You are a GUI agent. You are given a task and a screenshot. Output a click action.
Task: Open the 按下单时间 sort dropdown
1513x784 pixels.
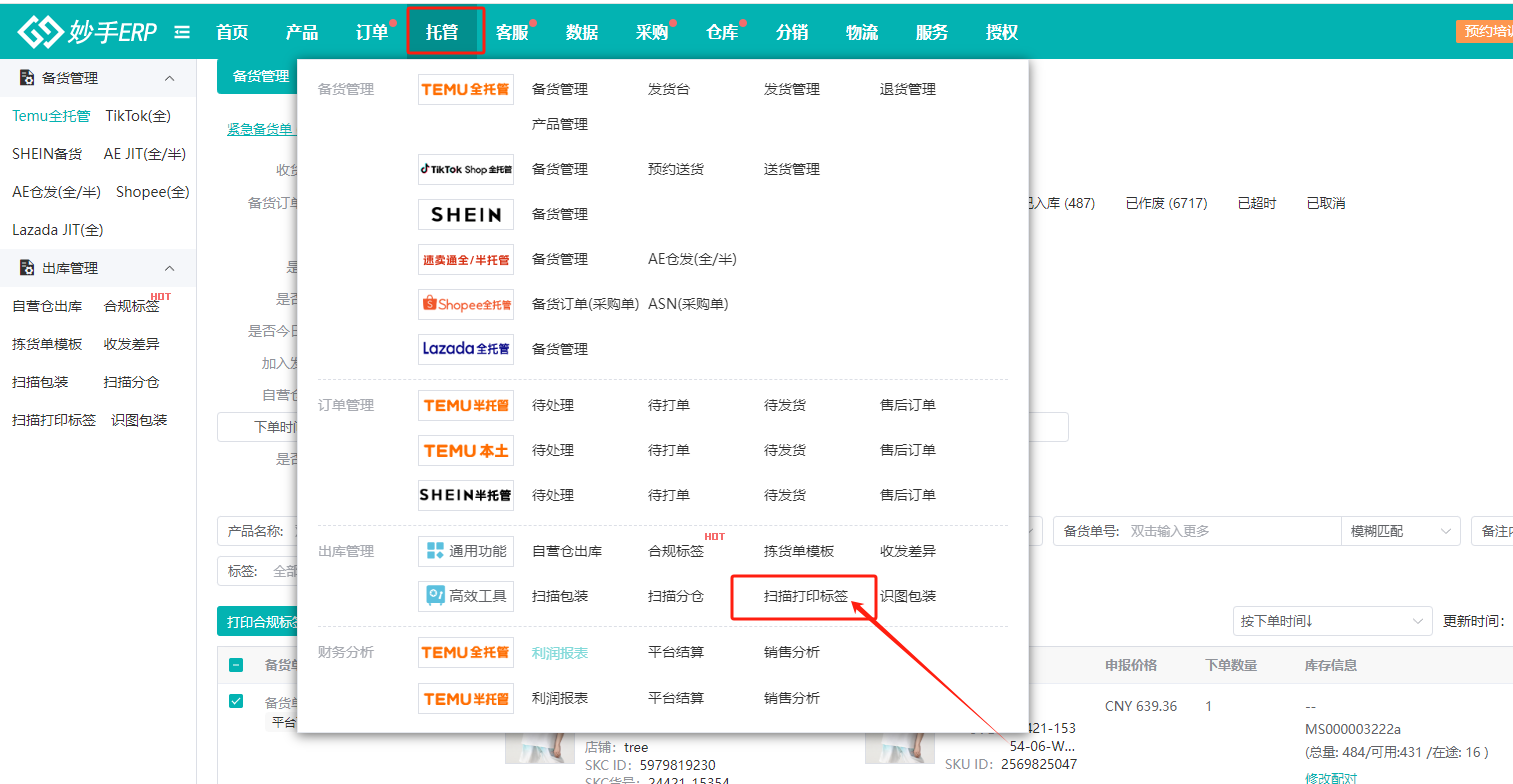(x=1332, y=621)
